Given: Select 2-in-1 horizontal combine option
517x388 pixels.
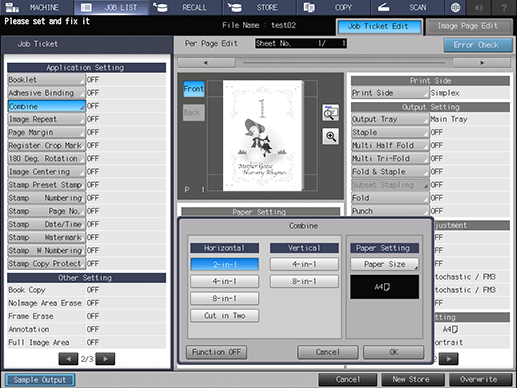Looking at the screenshot, I should pos(224,264).
